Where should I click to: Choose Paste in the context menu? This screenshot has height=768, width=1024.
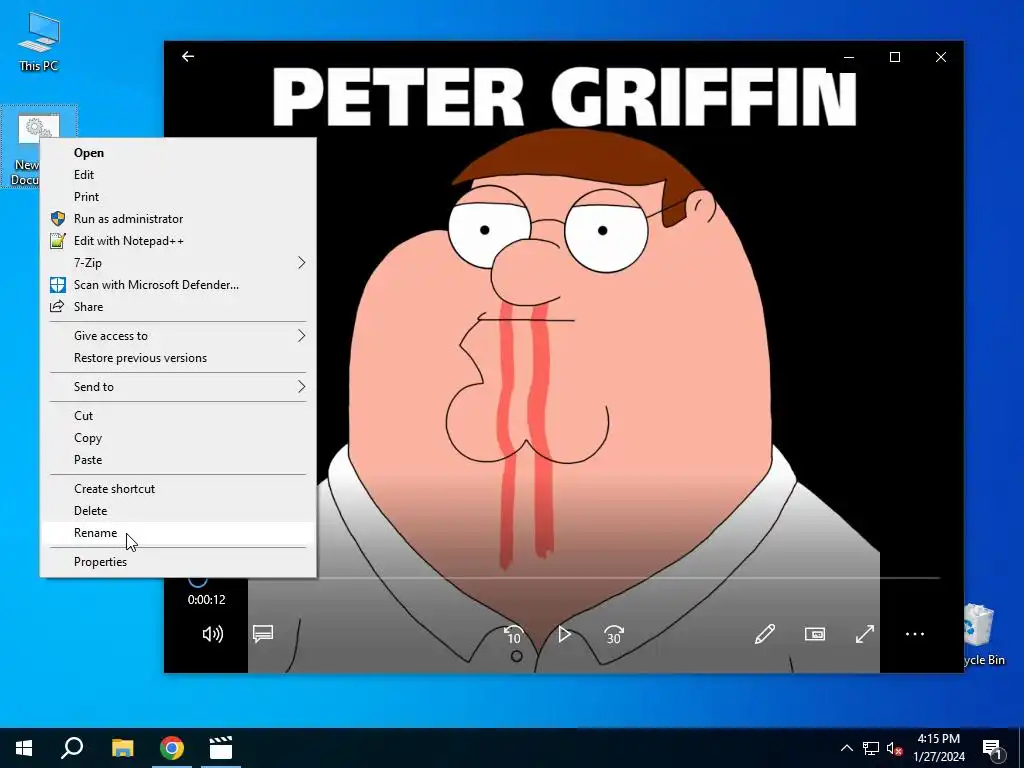click(x=178, y=460)
